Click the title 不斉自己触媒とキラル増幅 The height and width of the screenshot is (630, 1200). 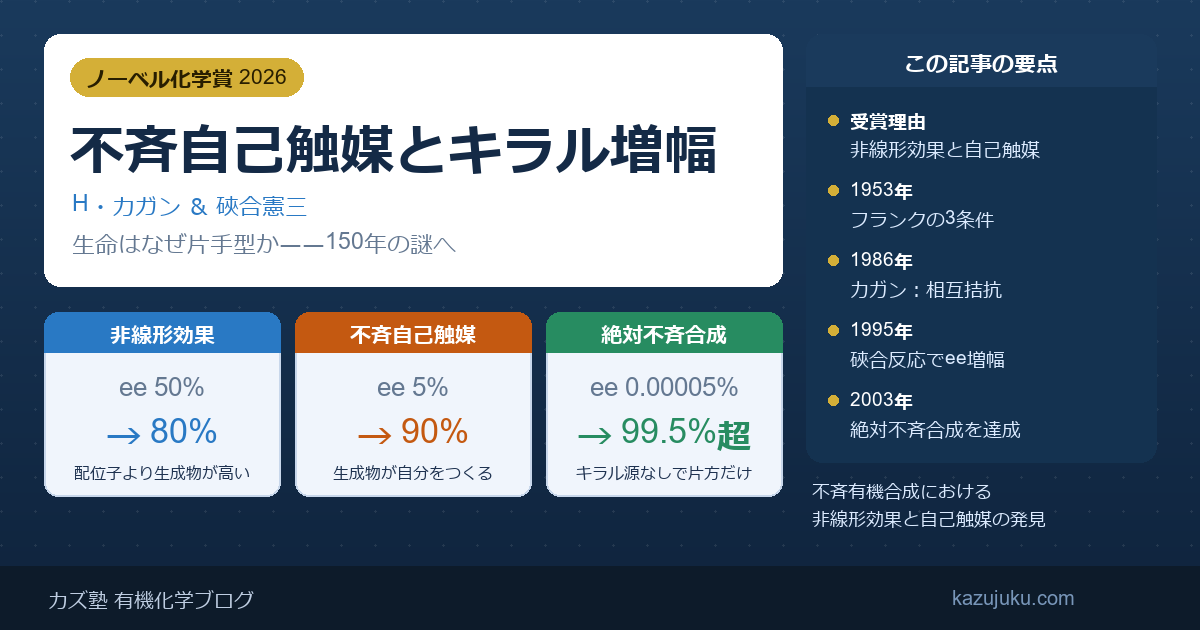tap(393, 150)
